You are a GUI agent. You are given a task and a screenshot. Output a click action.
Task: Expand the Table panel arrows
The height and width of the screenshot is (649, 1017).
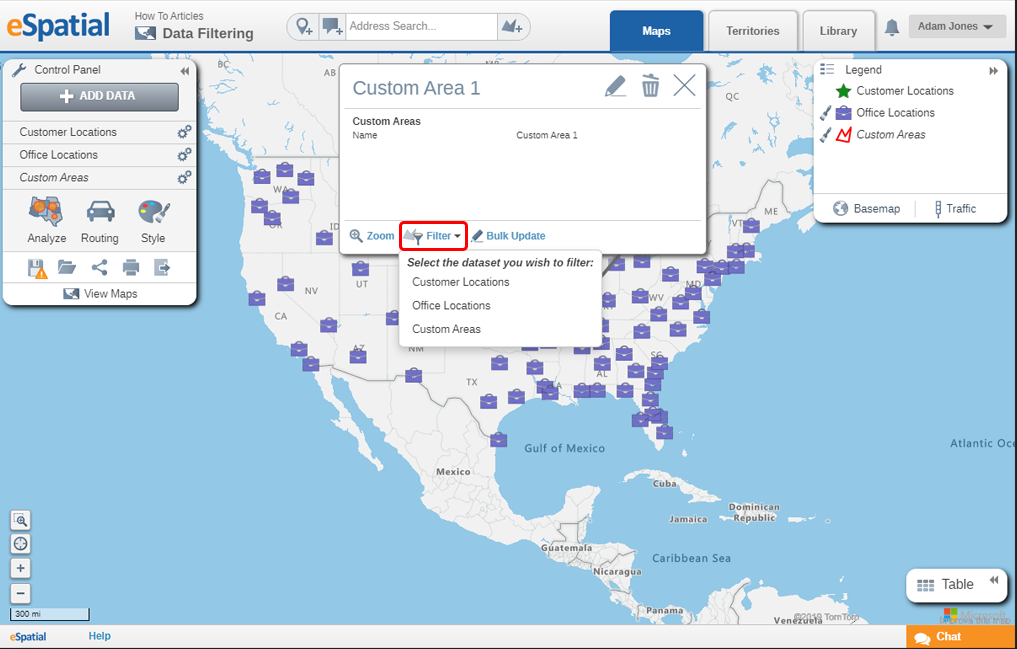(x=994, y=580)
